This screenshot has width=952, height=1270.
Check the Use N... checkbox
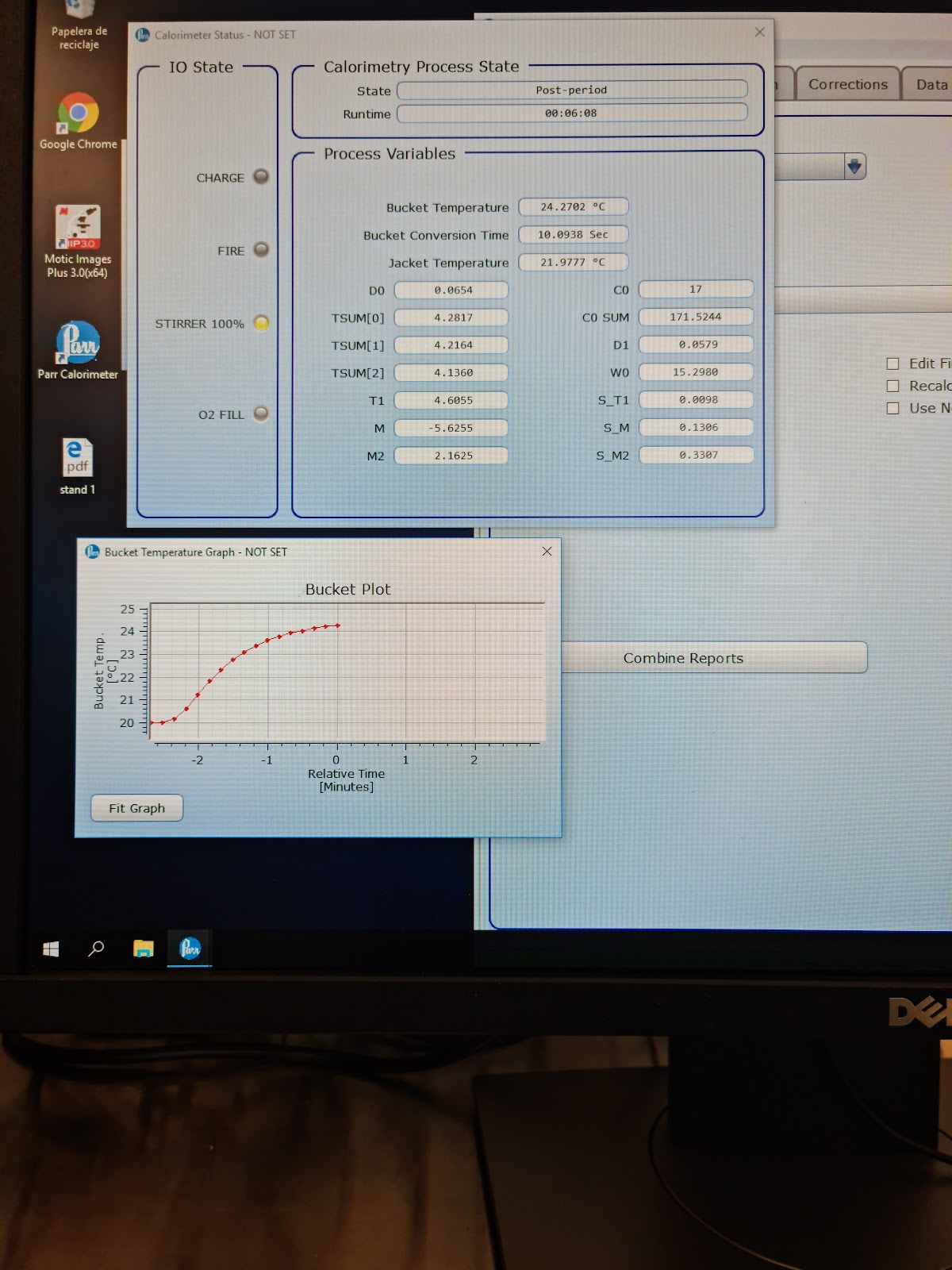tap(892, 408)
